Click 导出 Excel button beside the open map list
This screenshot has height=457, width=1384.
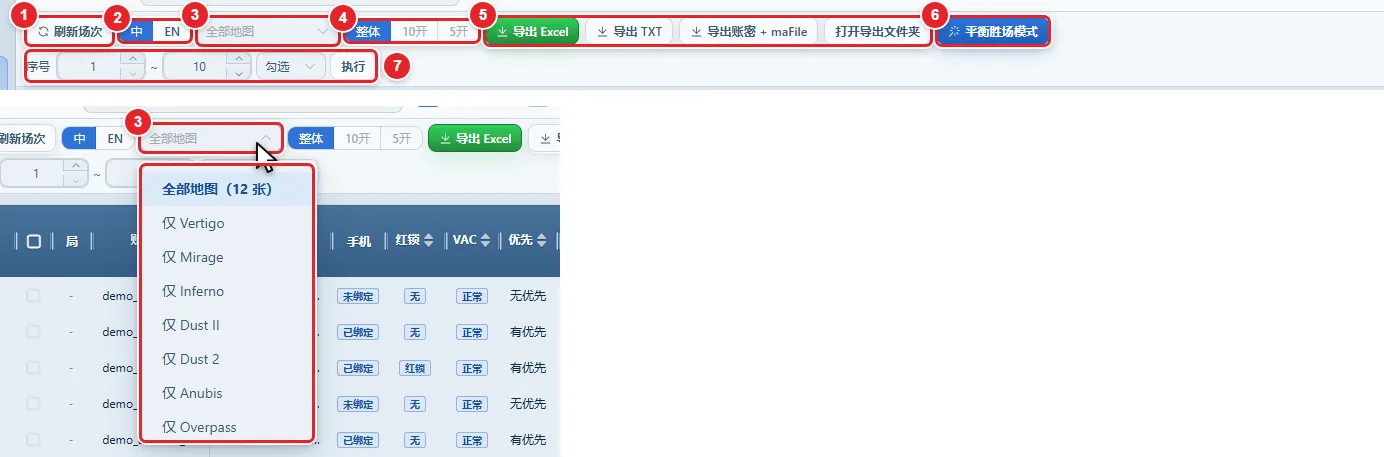[475, 138]
